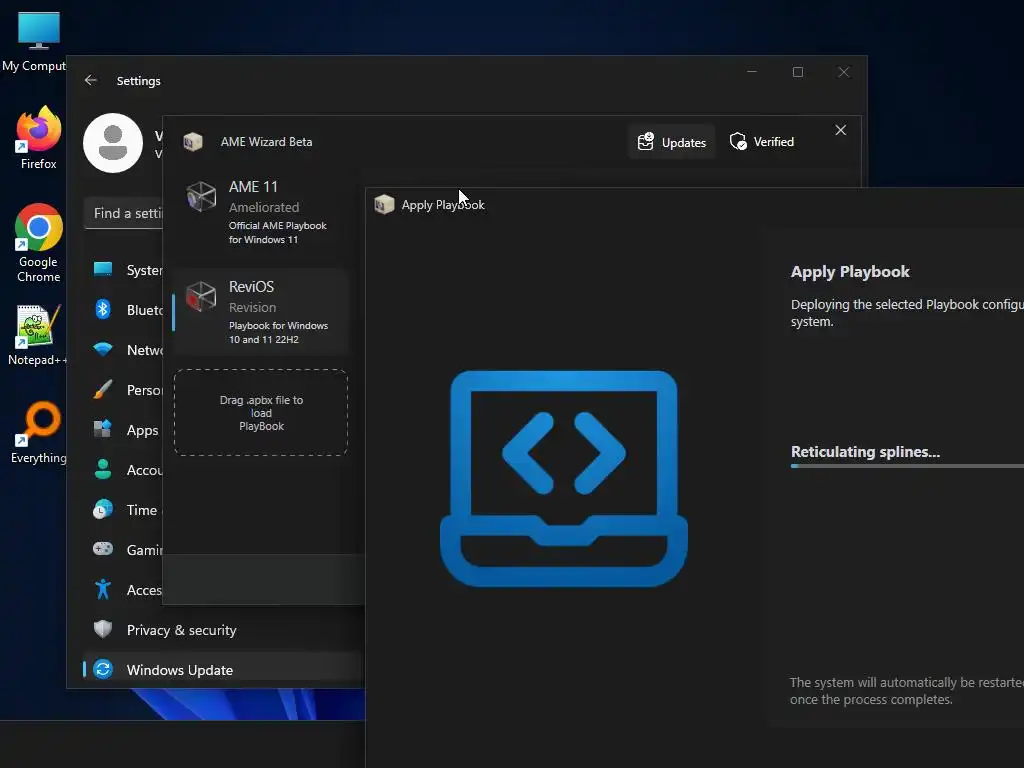Open Updates in AME Wizard header
Viewport: 1024px width, 768px height.
671,142
